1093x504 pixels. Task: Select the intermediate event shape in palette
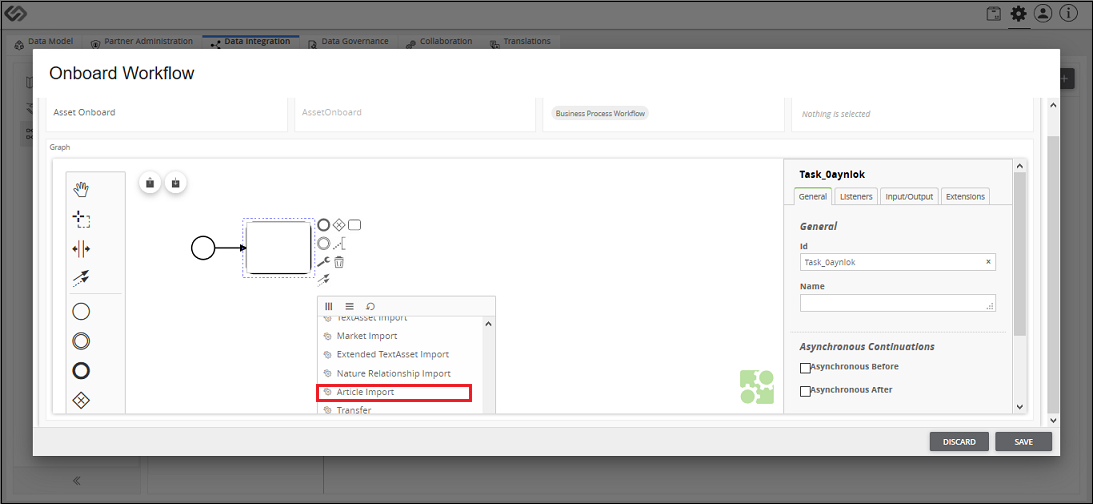(82, 341)
